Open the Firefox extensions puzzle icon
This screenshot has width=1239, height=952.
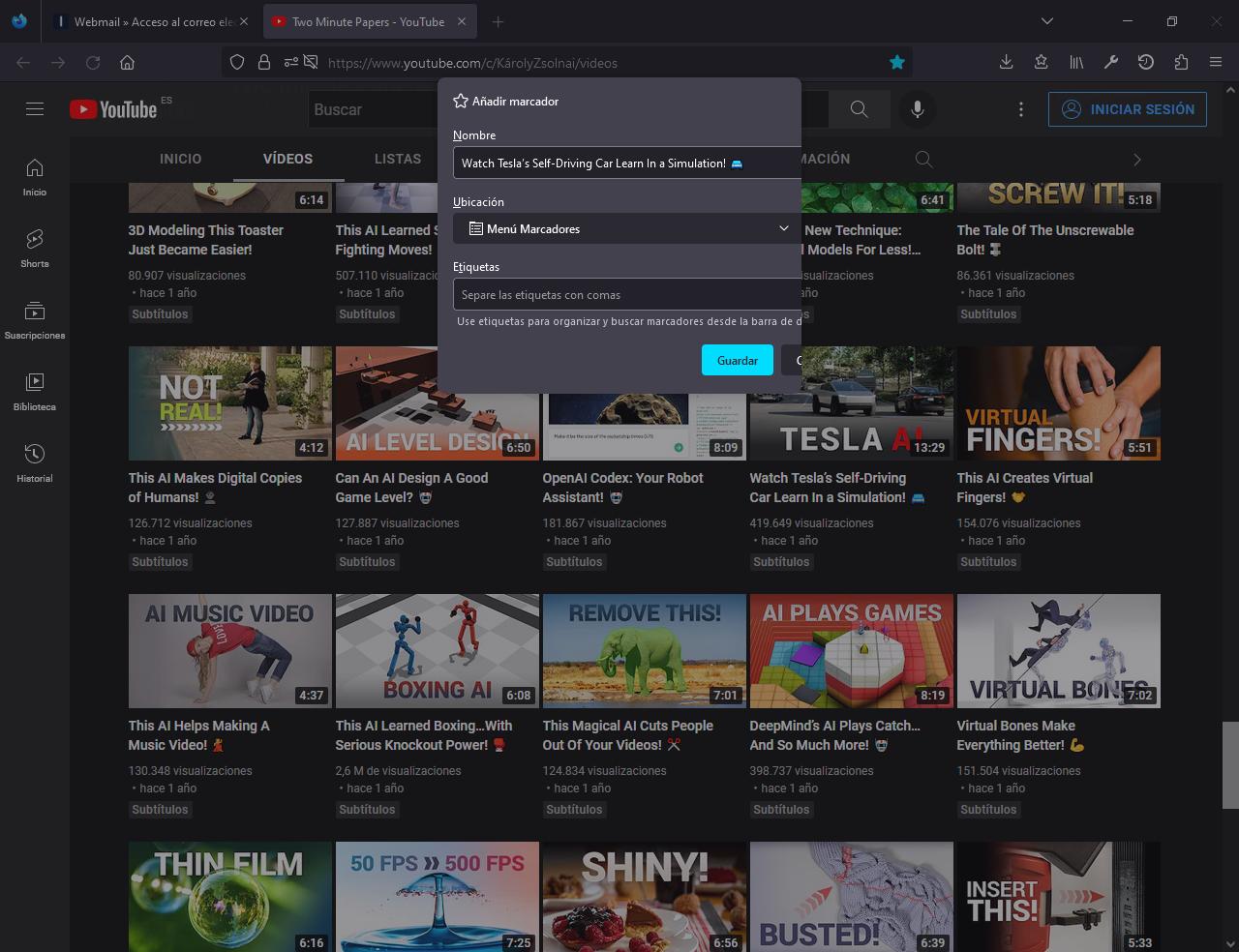(x=1180, y=63)
